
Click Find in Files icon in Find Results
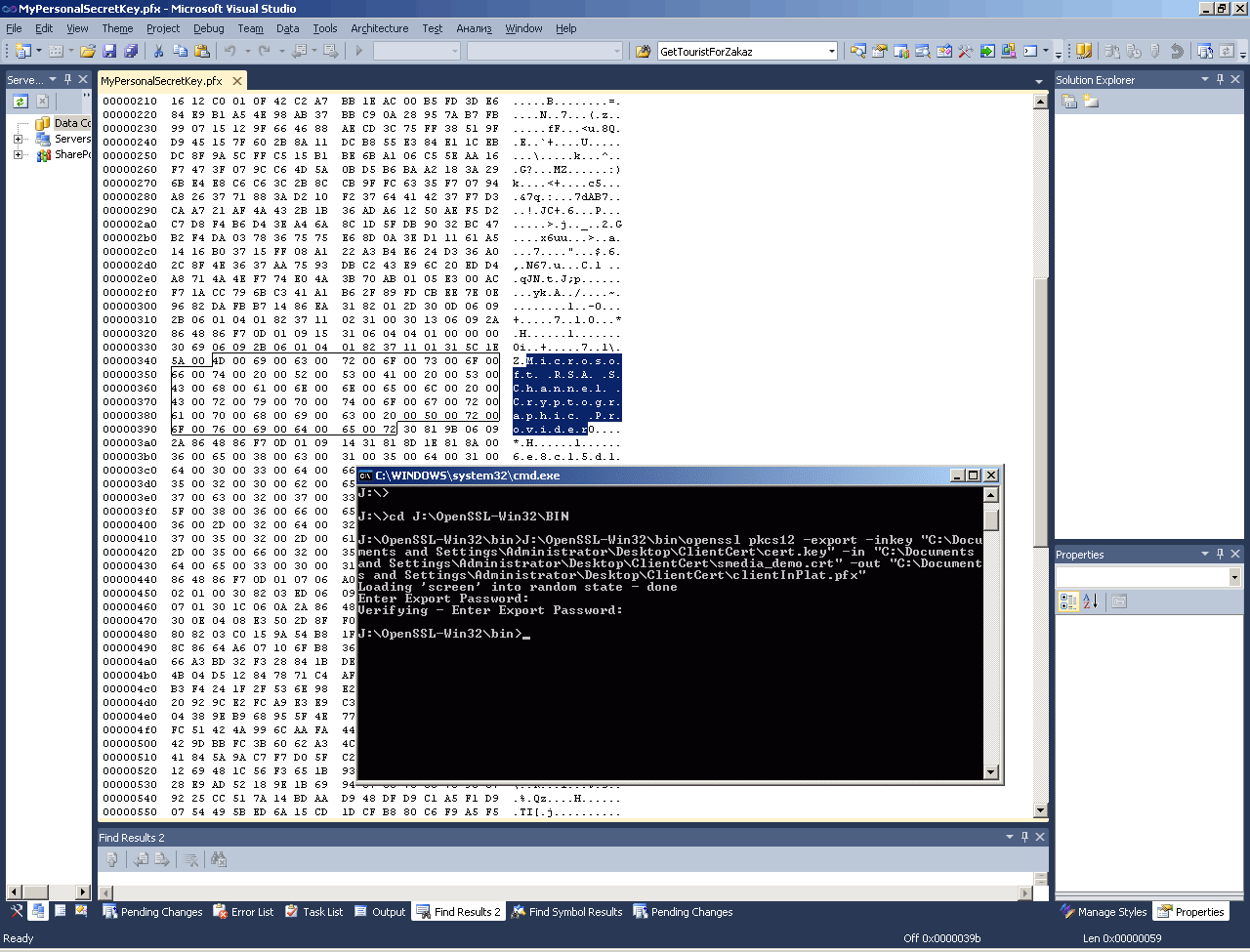pyautogui.click(x=219, y=859)
